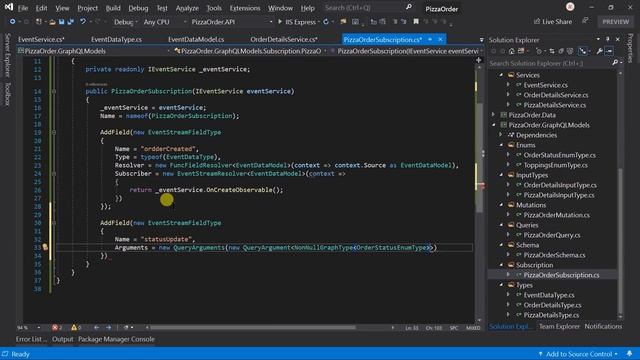Open the Toolbox side tab
Screen dimensions: 640x360
pos(7,94)
